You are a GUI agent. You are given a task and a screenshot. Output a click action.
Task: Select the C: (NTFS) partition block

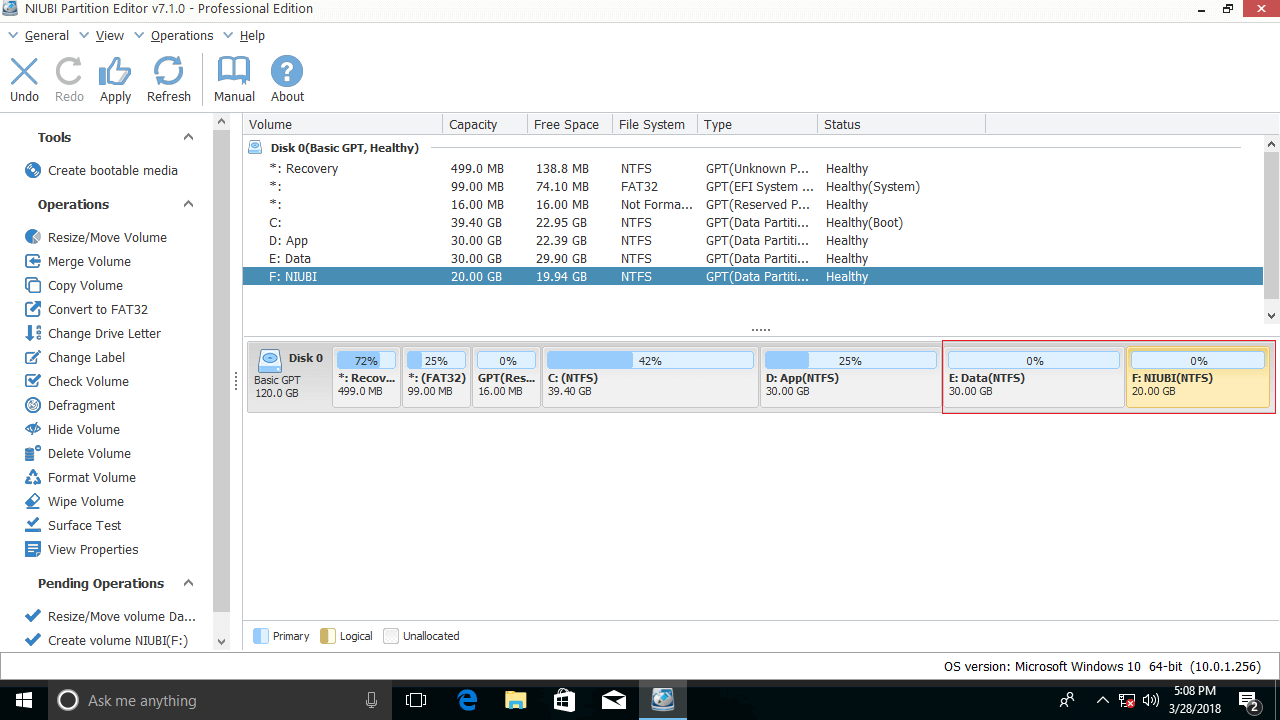[650, 377]
